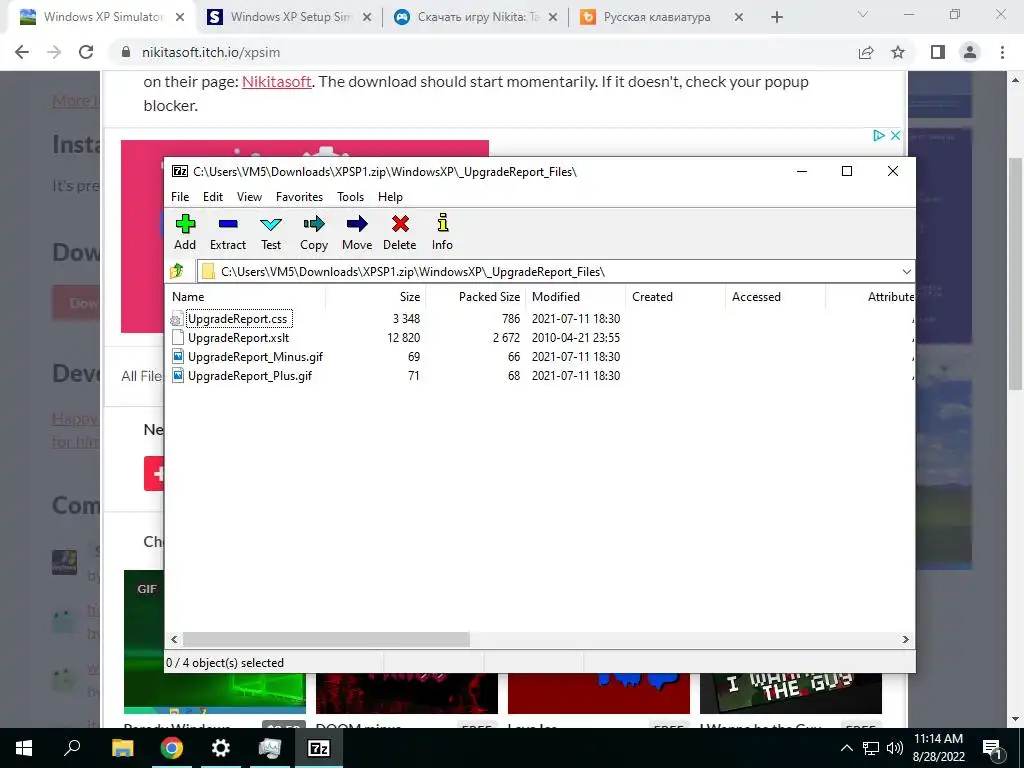The width and height of the screenshot is (1024, 768).
Task: Expand the 7-Zip address path dropdown
Action: [906, 272]
